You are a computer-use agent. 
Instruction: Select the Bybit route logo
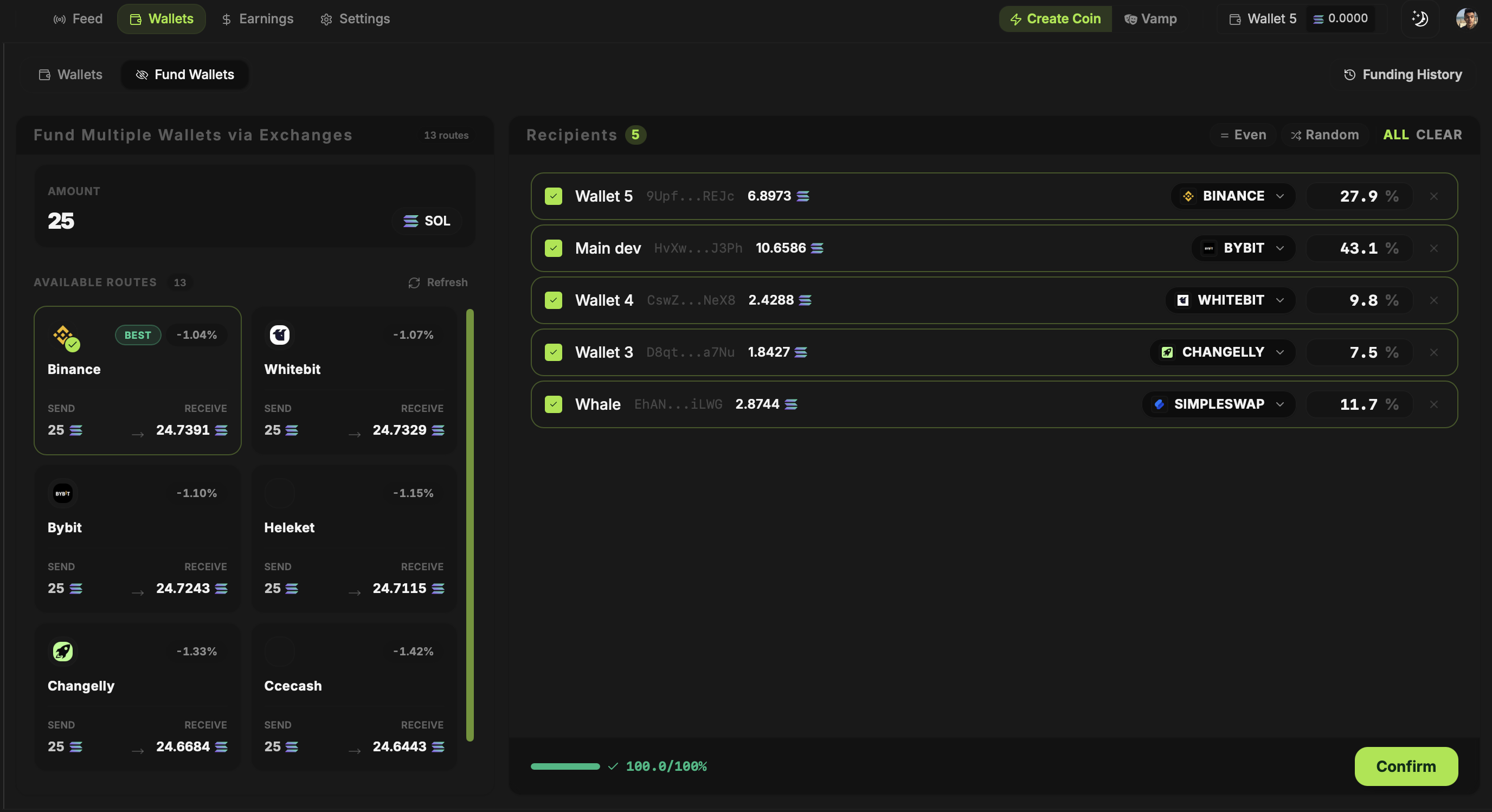62,493
